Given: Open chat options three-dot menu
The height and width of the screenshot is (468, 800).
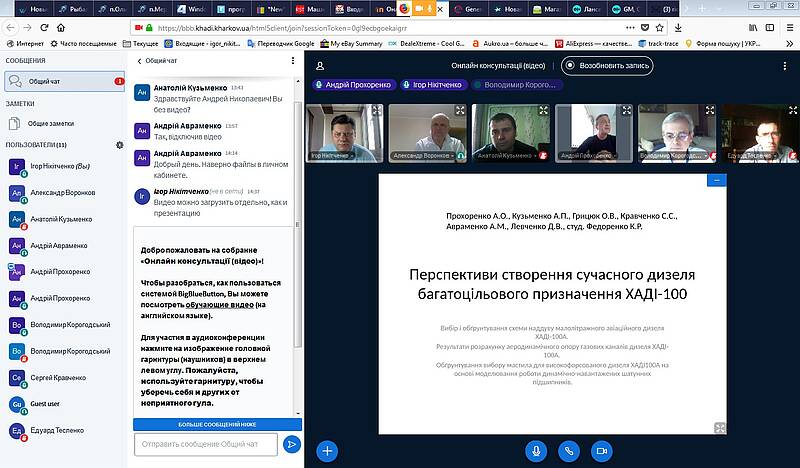Looking at the screenshot, I should pos(292,61).
